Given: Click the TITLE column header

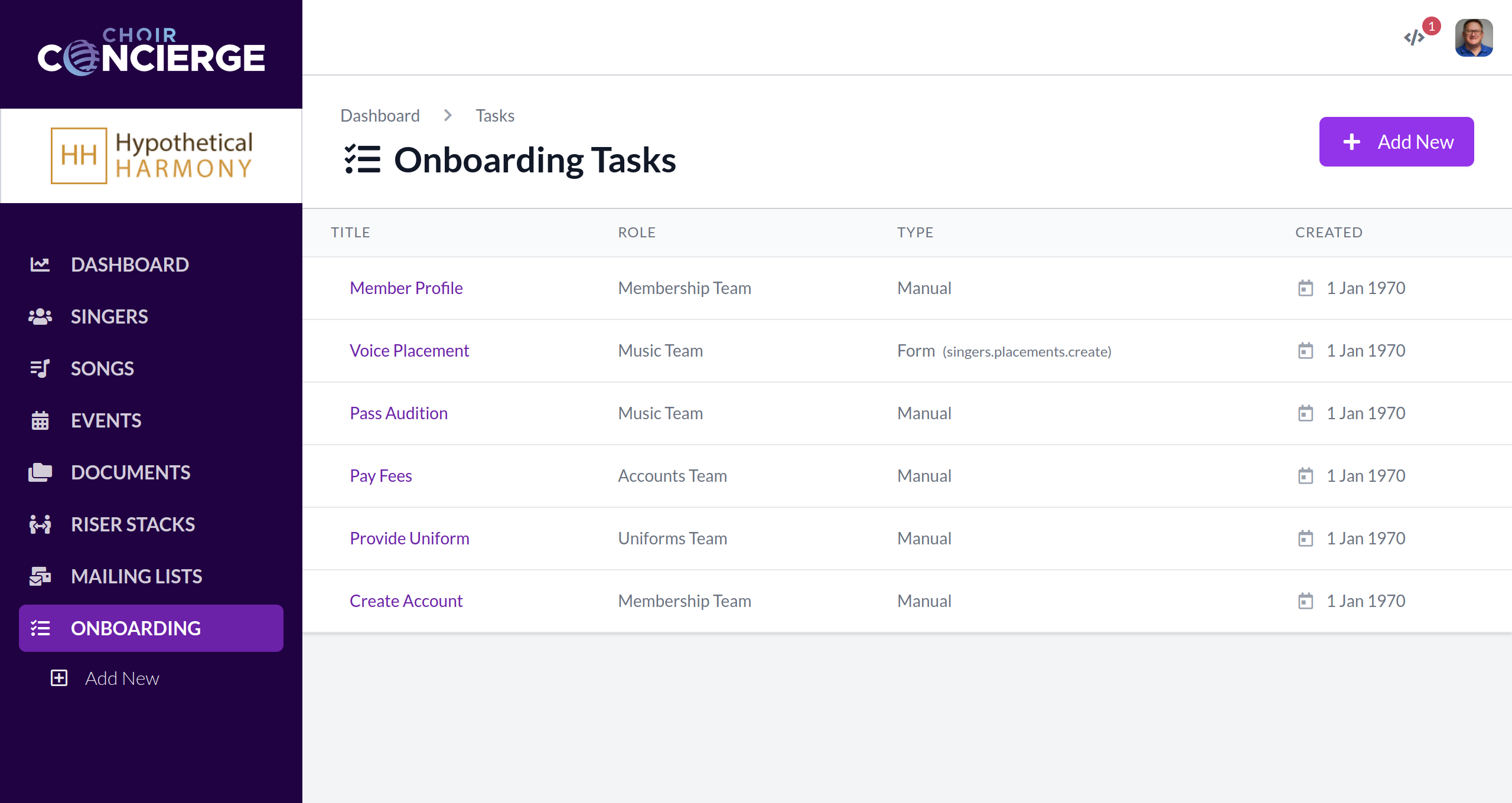Looking at the screenshot, I should (350, 233).
